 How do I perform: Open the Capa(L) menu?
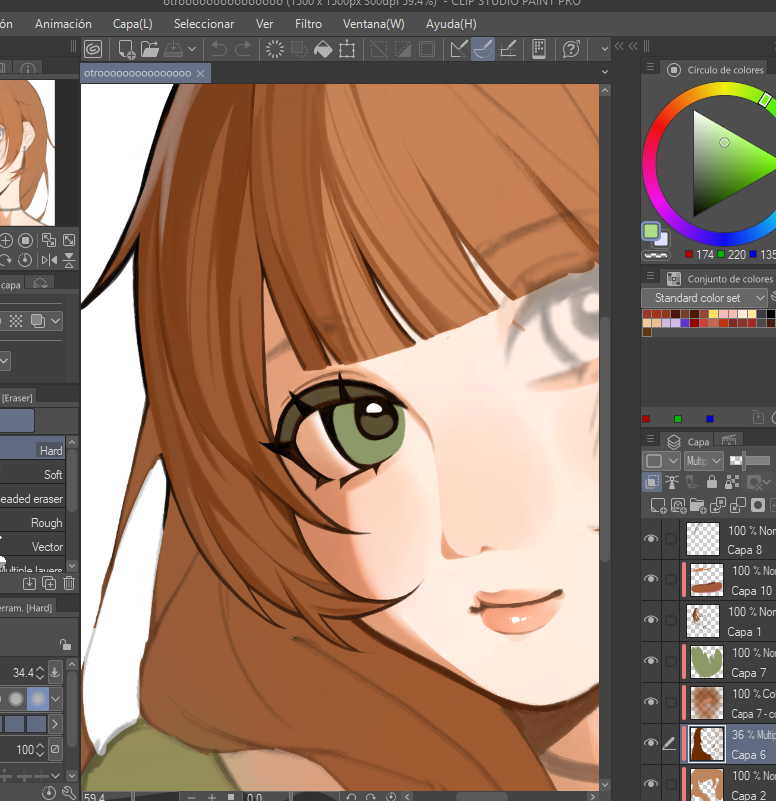pyautogui.click(x=132, y=24)
